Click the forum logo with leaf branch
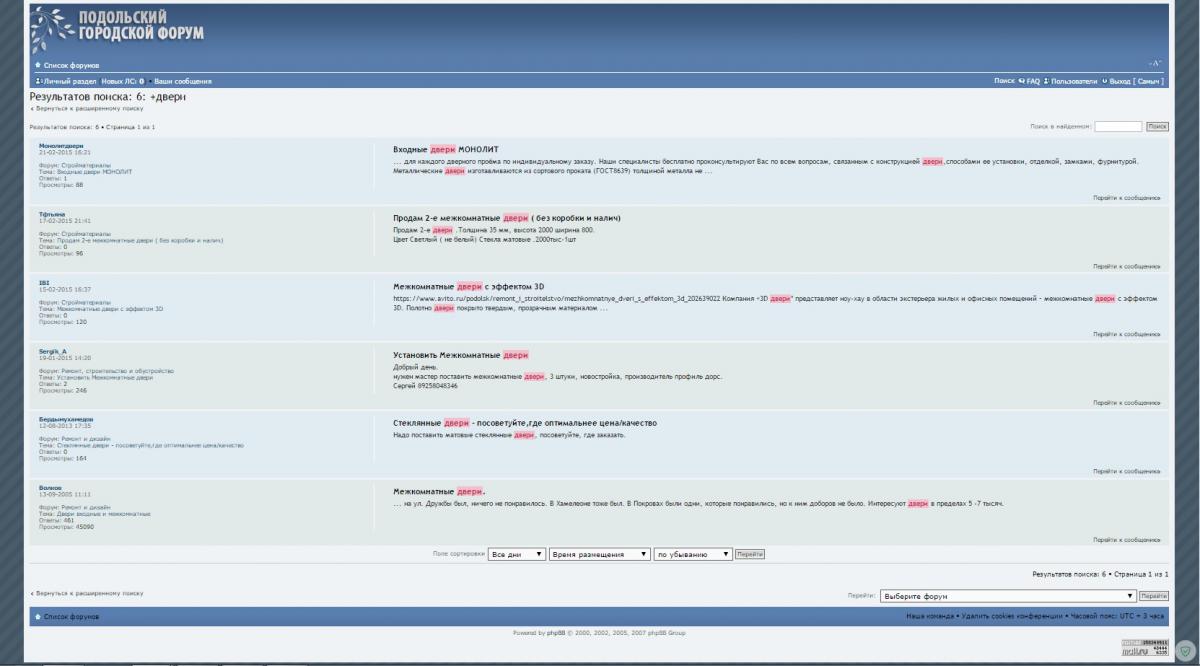 [x=118, y=30]
